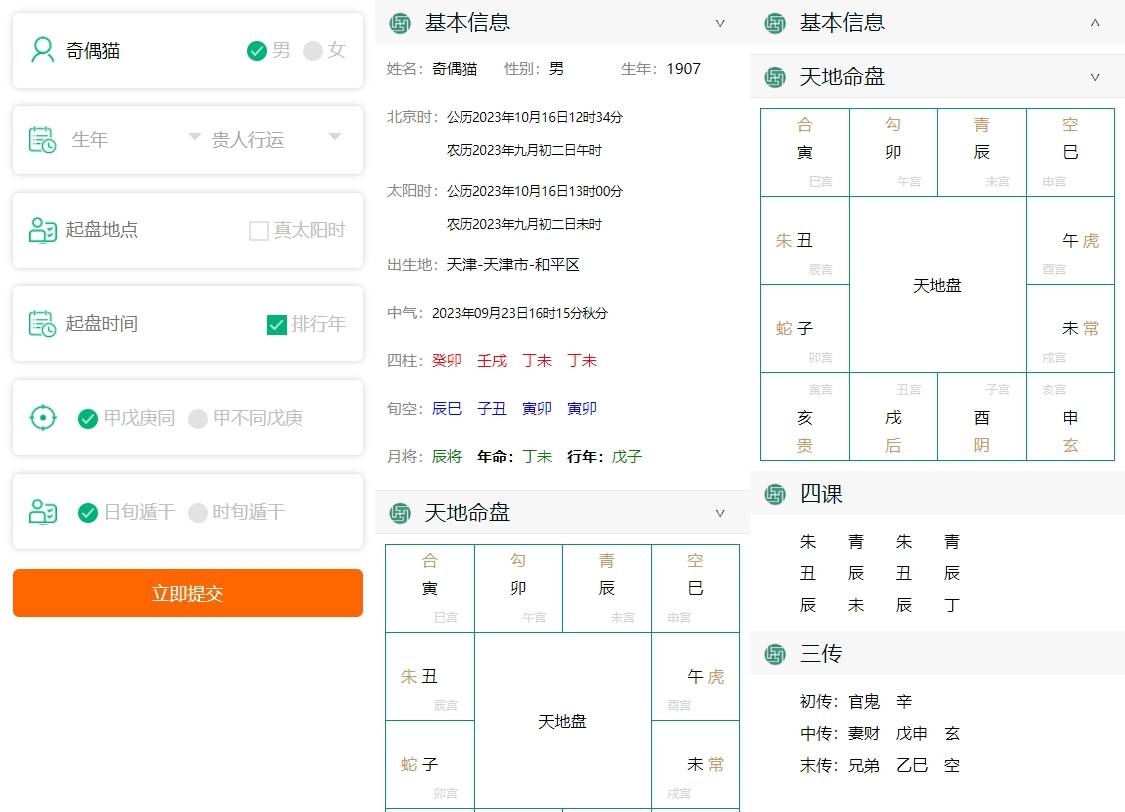Click the 申 玄 cell in right chart
The image size is (1125, 812).
tap(1070, 417)
